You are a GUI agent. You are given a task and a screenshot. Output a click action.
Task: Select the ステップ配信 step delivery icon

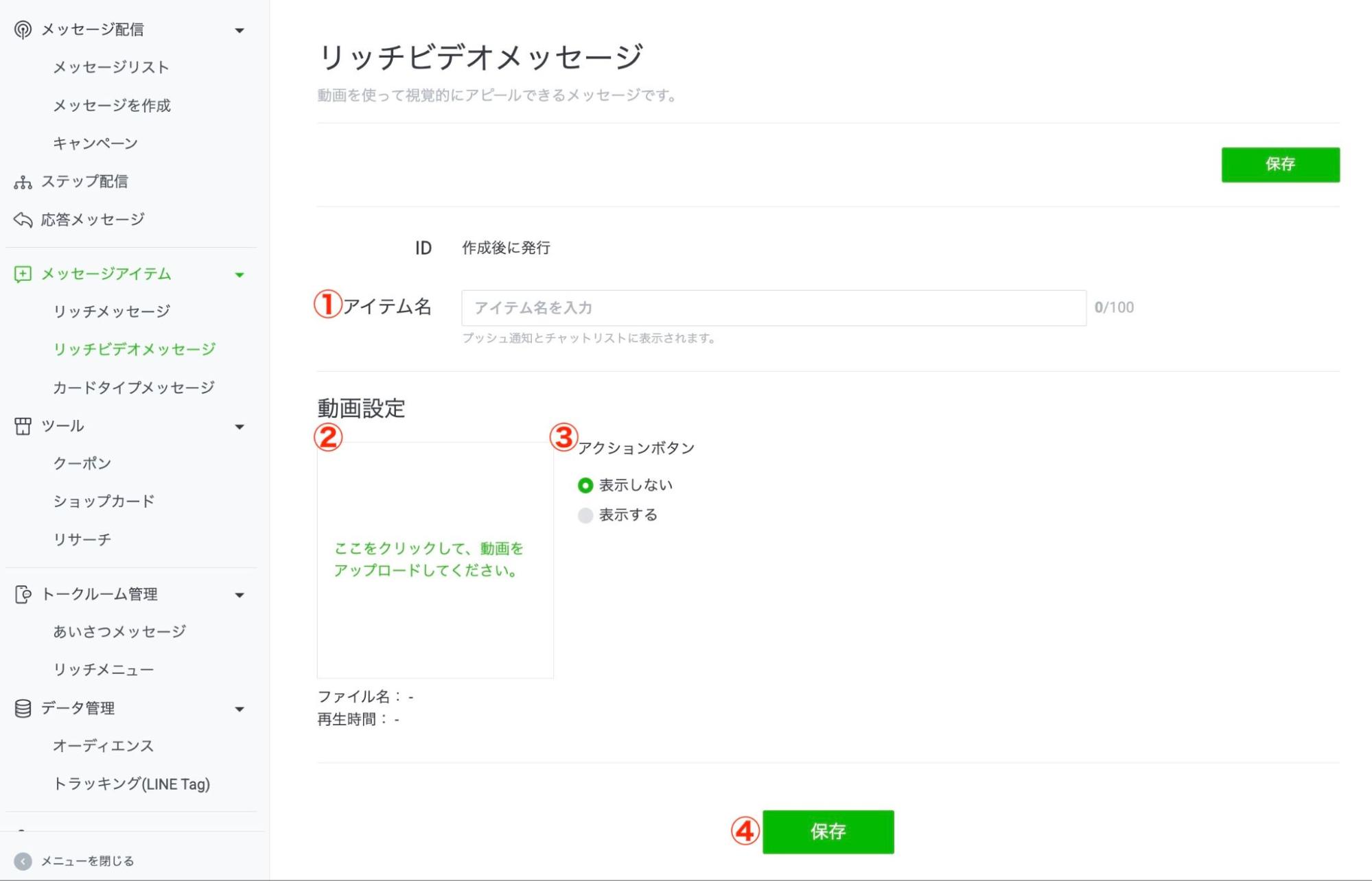(x=22, y=181)
